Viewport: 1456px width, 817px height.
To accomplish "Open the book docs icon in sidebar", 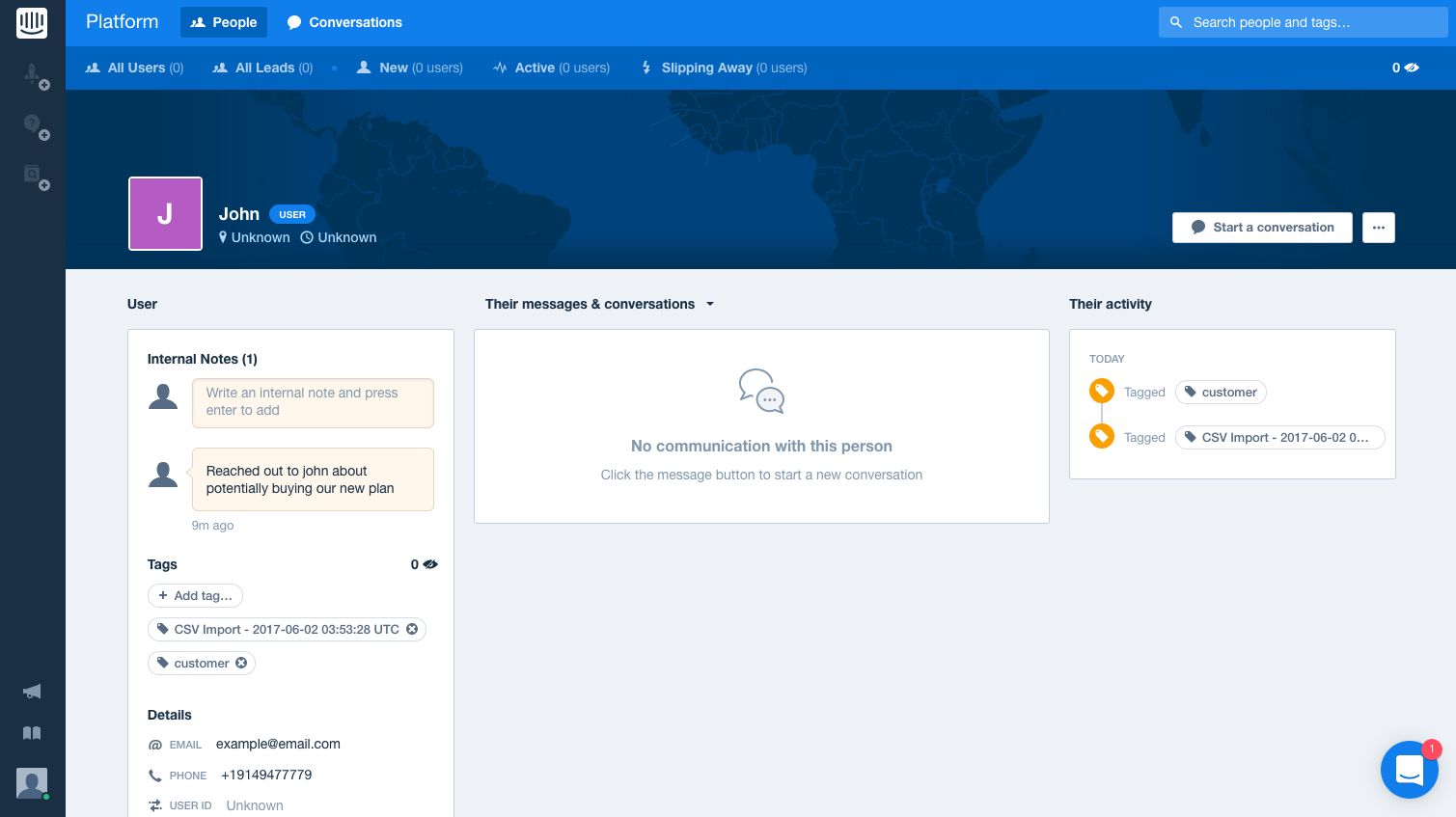I will (x=32, y=733).
